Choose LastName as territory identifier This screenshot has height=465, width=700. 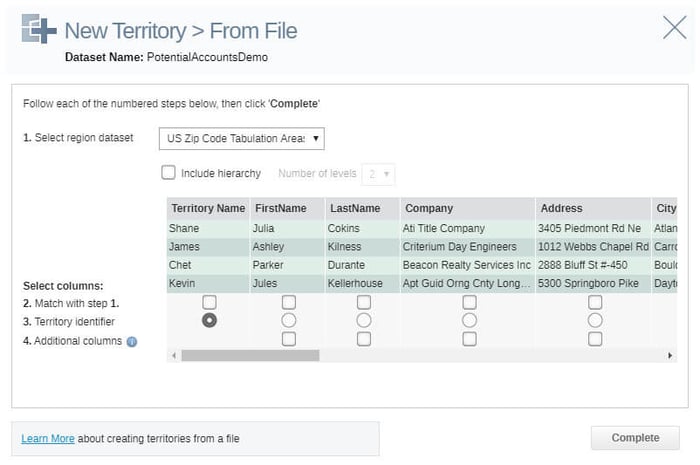point(364,320)
